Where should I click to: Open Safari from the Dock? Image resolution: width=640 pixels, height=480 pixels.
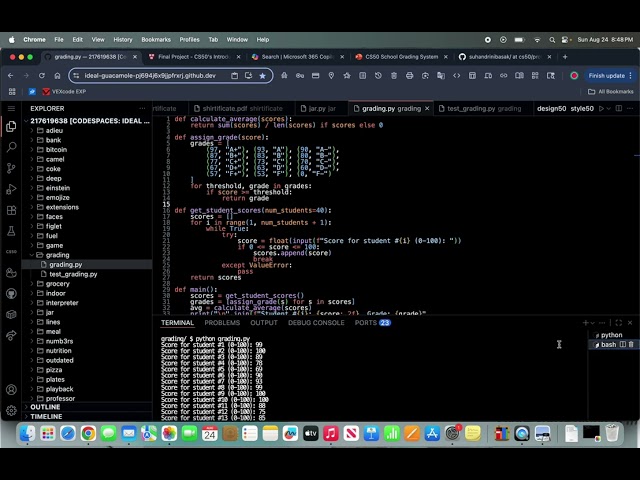click(x=68, y=433)
